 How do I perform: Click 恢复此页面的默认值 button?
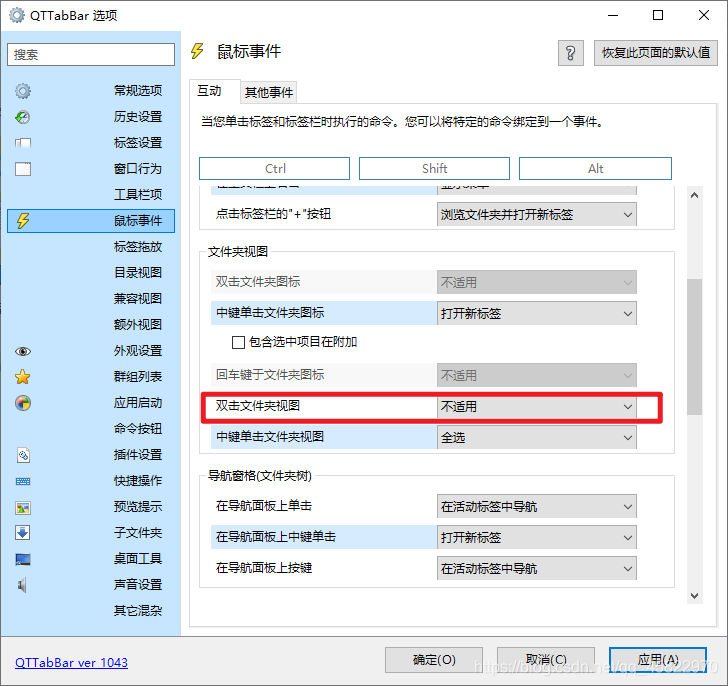click(x=656, y=53)
